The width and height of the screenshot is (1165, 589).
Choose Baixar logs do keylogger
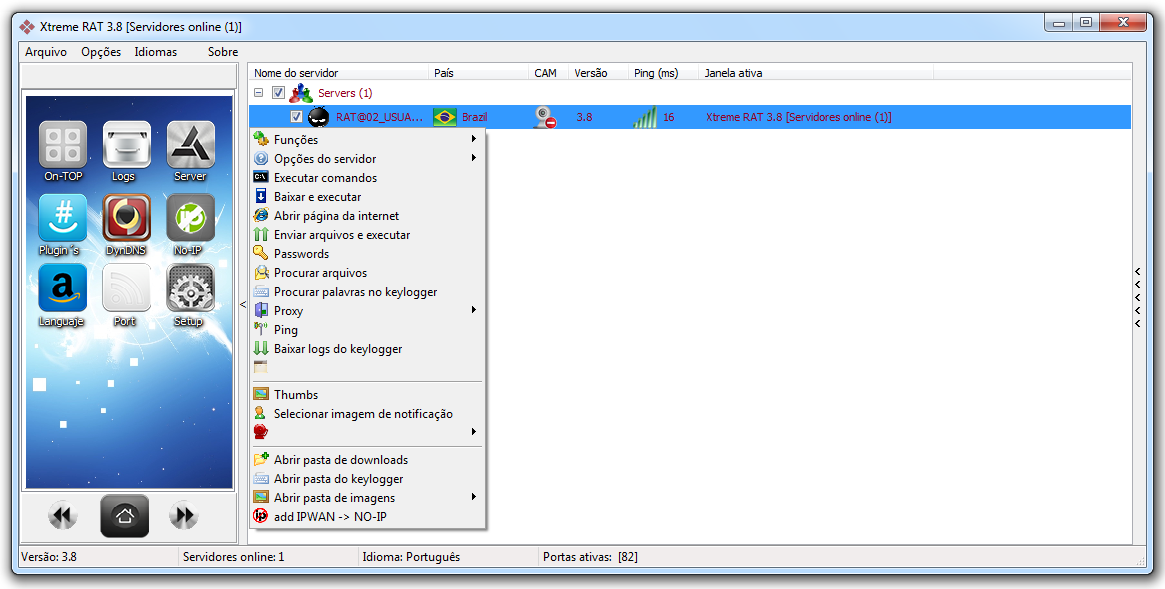click(368, 348)
